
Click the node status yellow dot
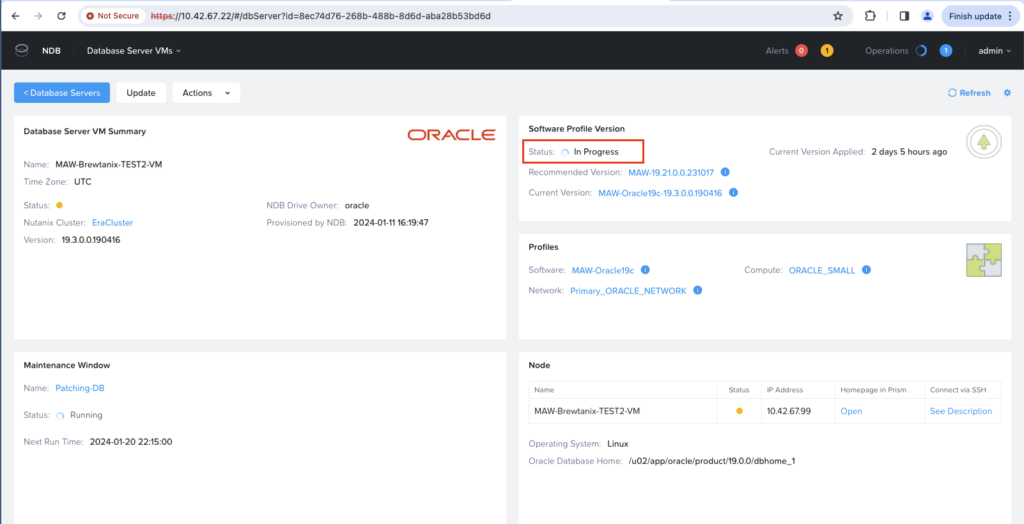coord(739,411)
